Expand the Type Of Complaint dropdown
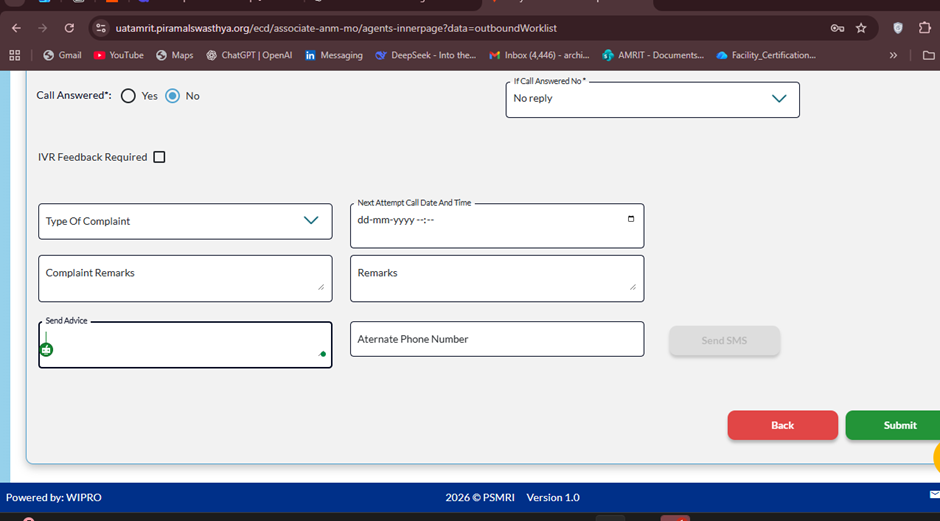 click(x=185, y=221)
